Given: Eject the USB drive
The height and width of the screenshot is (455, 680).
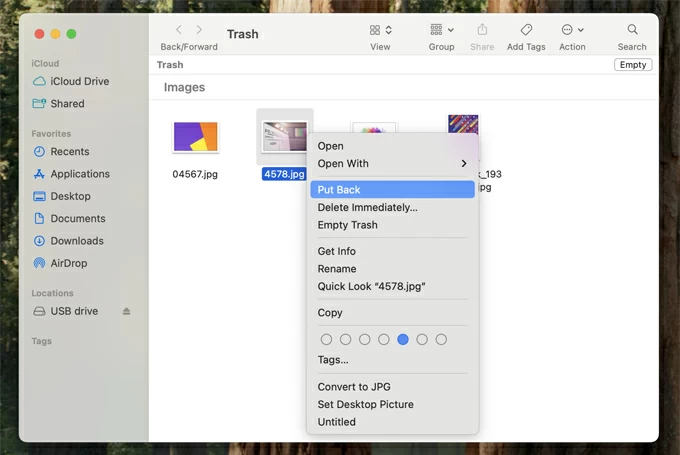Looking at the screenshot, I should point(127,311).
